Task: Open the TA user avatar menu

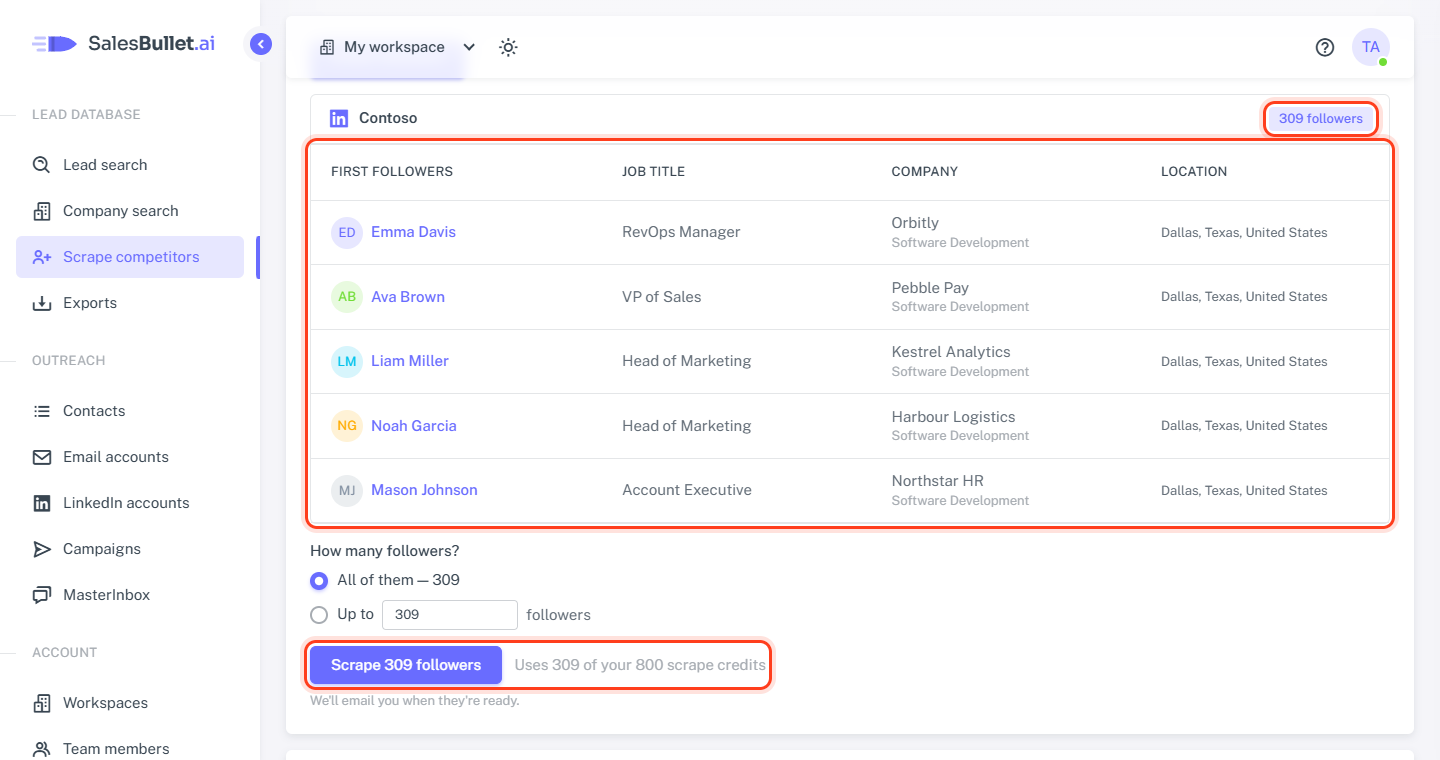Action: (1371, 47)
